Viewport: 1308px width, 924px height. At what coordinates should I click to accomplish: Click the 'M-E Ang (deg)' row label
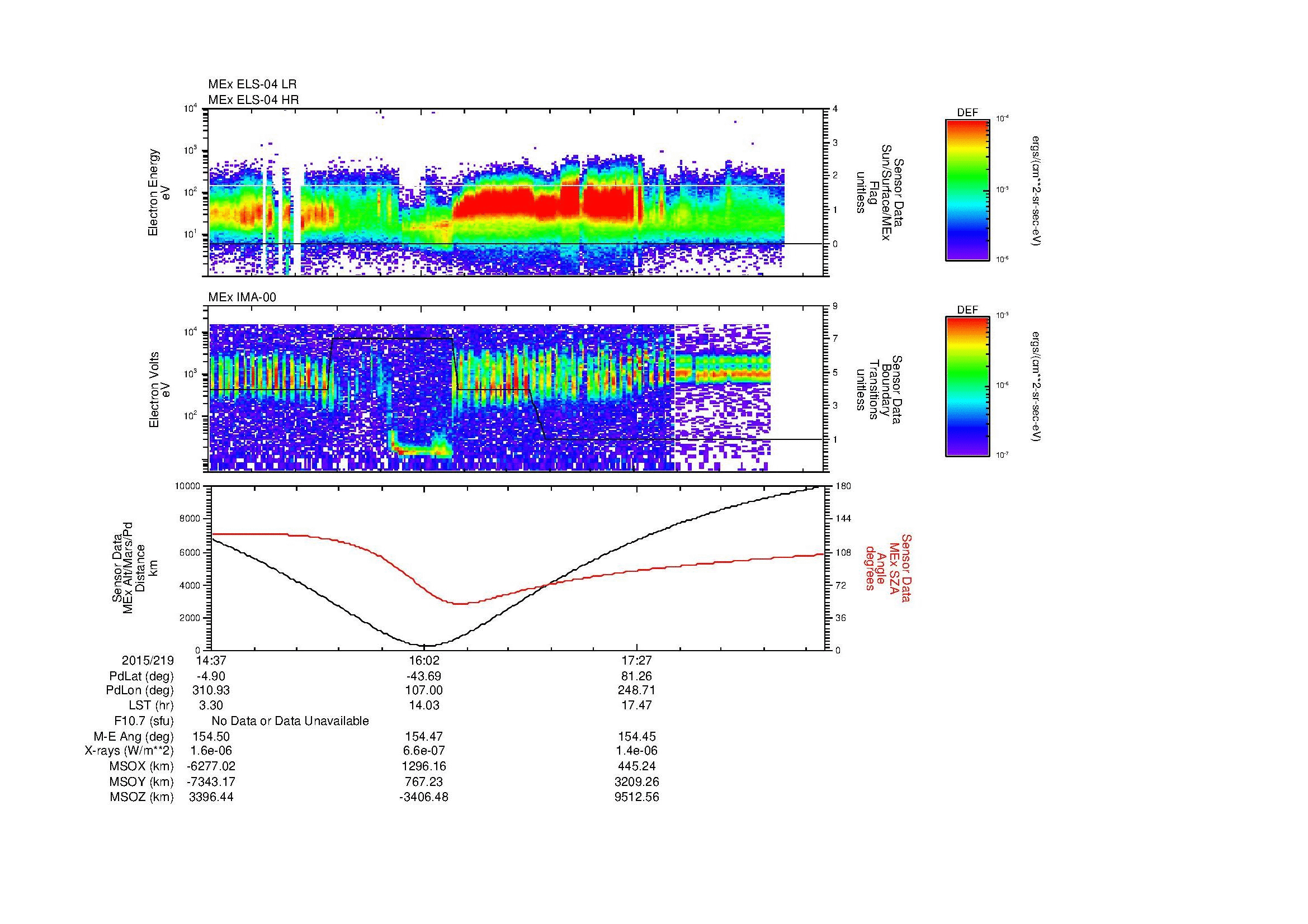pyautogui.click(x=134, y=736)
